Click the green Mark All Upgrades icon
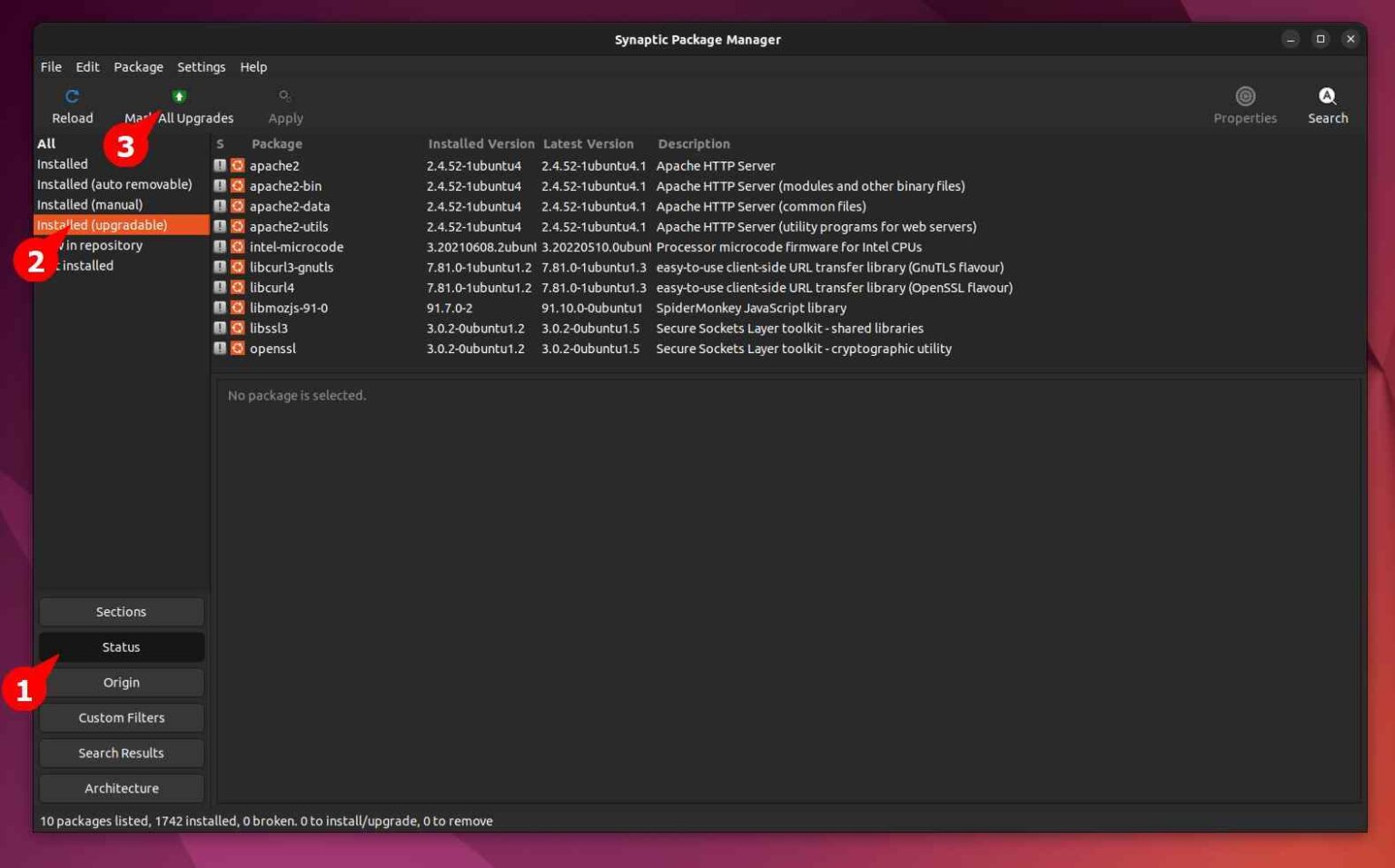This screenshot has height=868, width=1395. pos(180,95)
